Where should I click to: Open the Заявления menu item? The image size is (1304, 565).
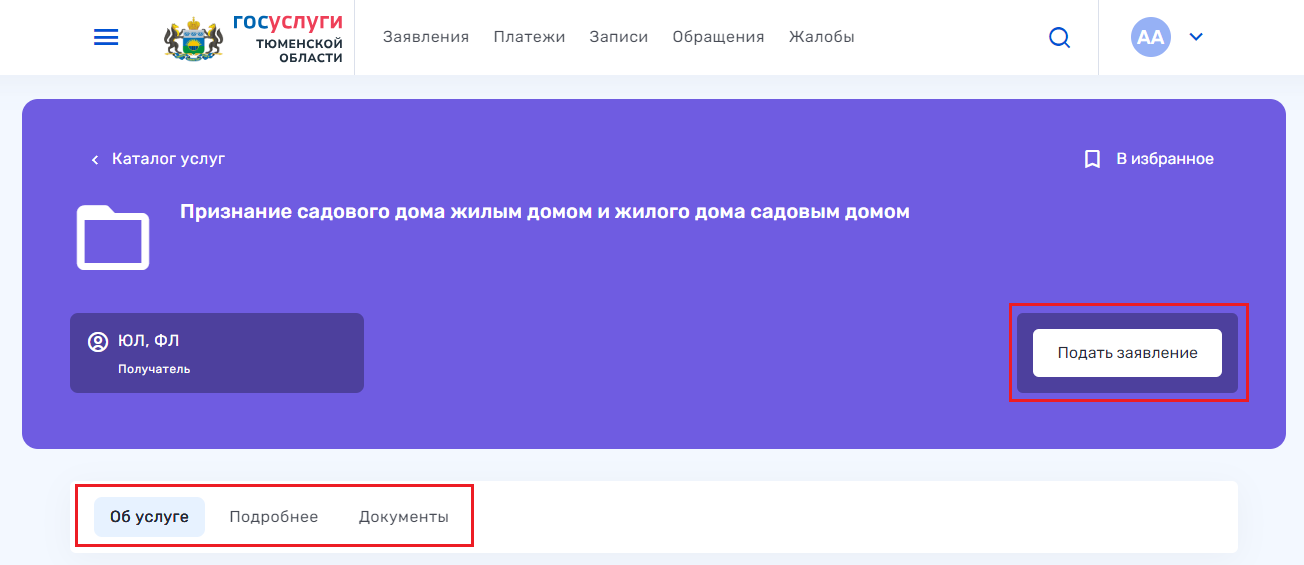point(426,37)
